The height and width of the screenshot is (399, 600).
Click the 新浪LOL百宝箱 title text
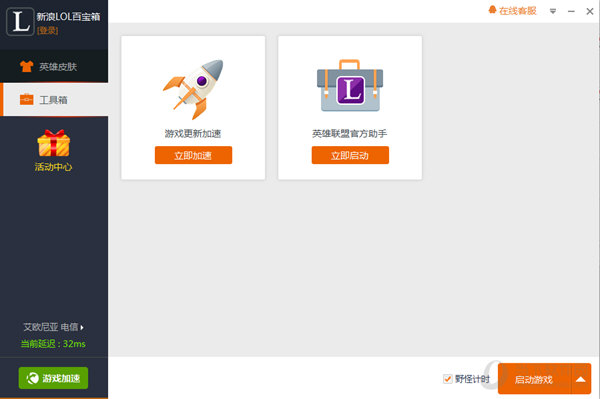pyautogui.click(x=68, y=17)
